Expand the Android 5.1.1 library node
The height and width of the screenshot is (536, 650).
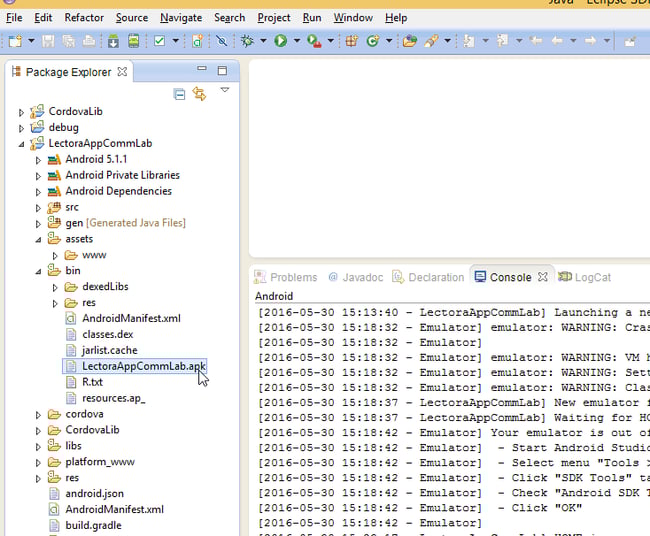[x=38, y=160]
